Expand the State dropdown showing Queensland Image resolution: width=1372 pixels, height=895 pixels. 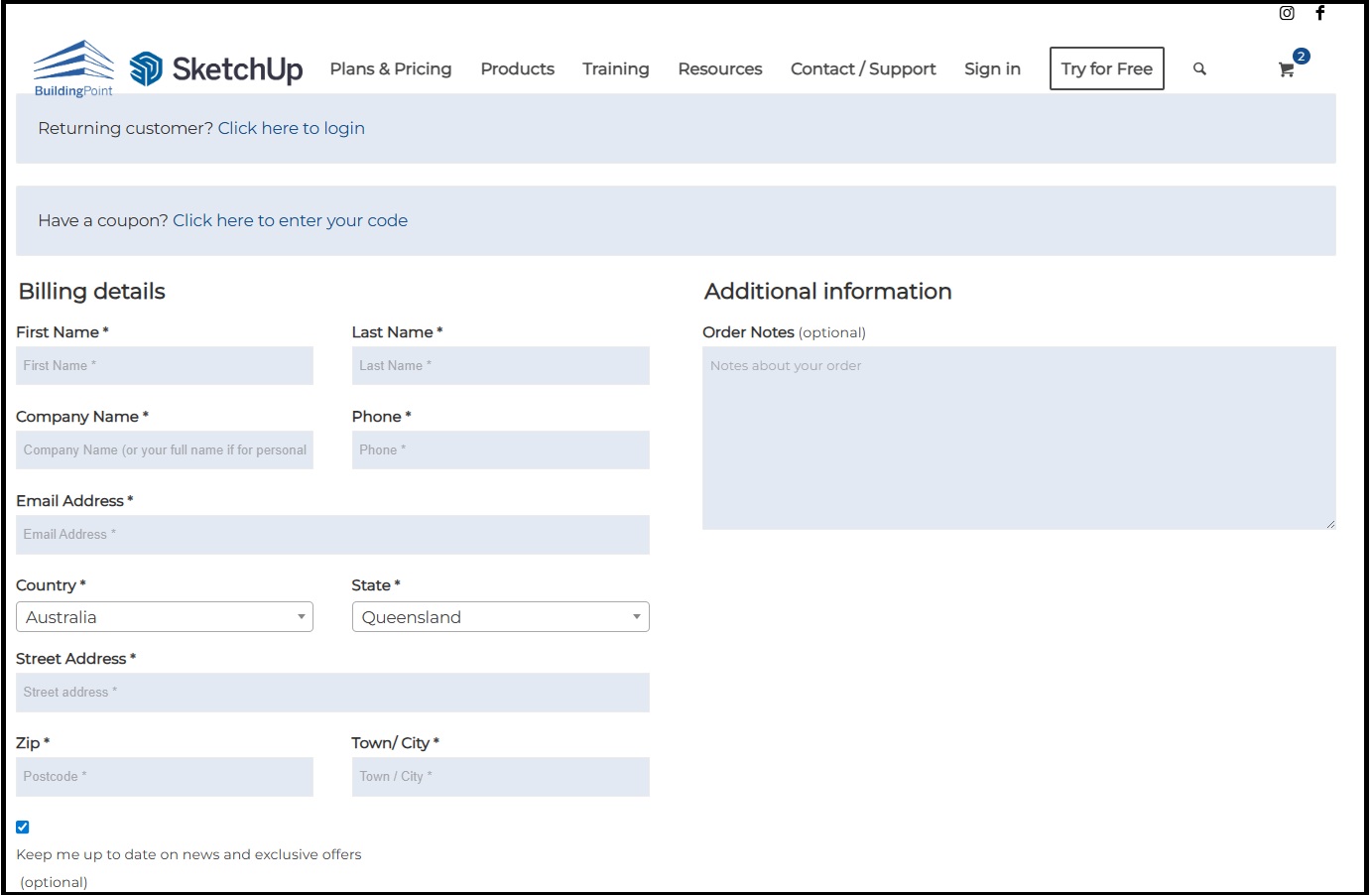[500, 617]
